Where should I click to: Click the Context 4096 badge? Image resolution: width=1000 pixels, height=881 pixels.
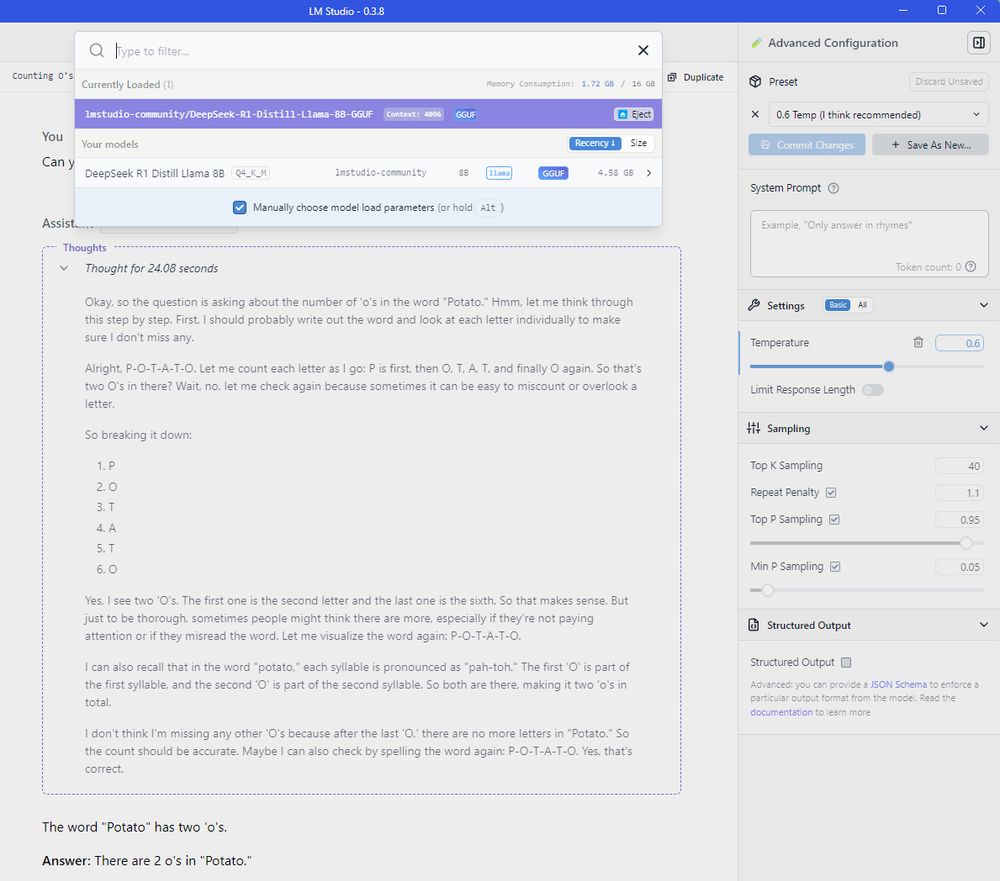[413, 114]
